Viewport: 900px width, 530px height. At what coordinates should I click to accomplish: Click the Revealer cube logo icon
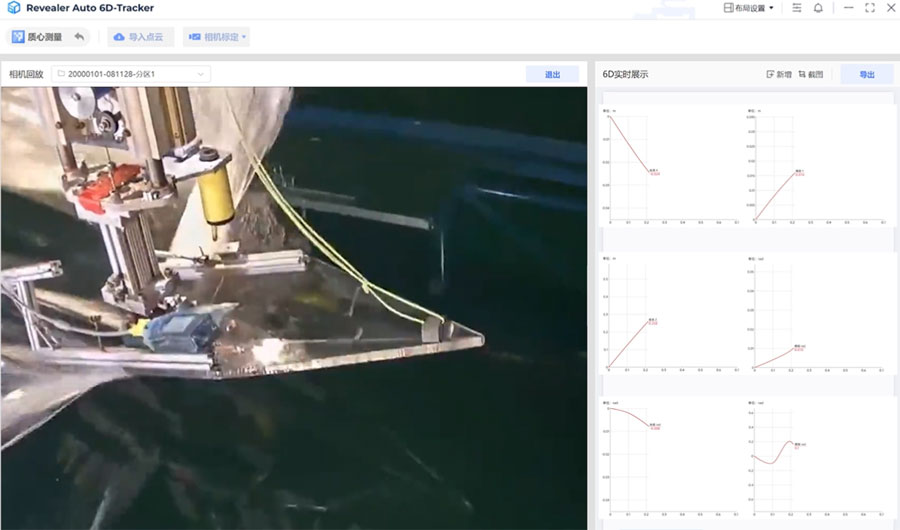14,8
